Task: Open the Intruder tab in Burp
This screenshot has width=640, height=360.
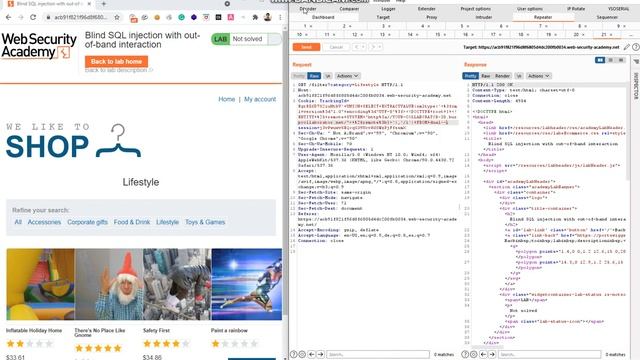Action: click(484, 17)
